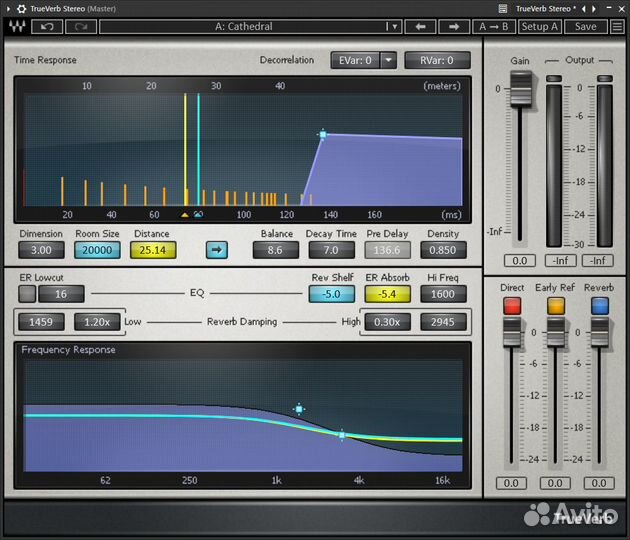Select the Room Size 20000 value box
Image resolution: width=630 pixels, height=540 pixels.
click(97, 250)
